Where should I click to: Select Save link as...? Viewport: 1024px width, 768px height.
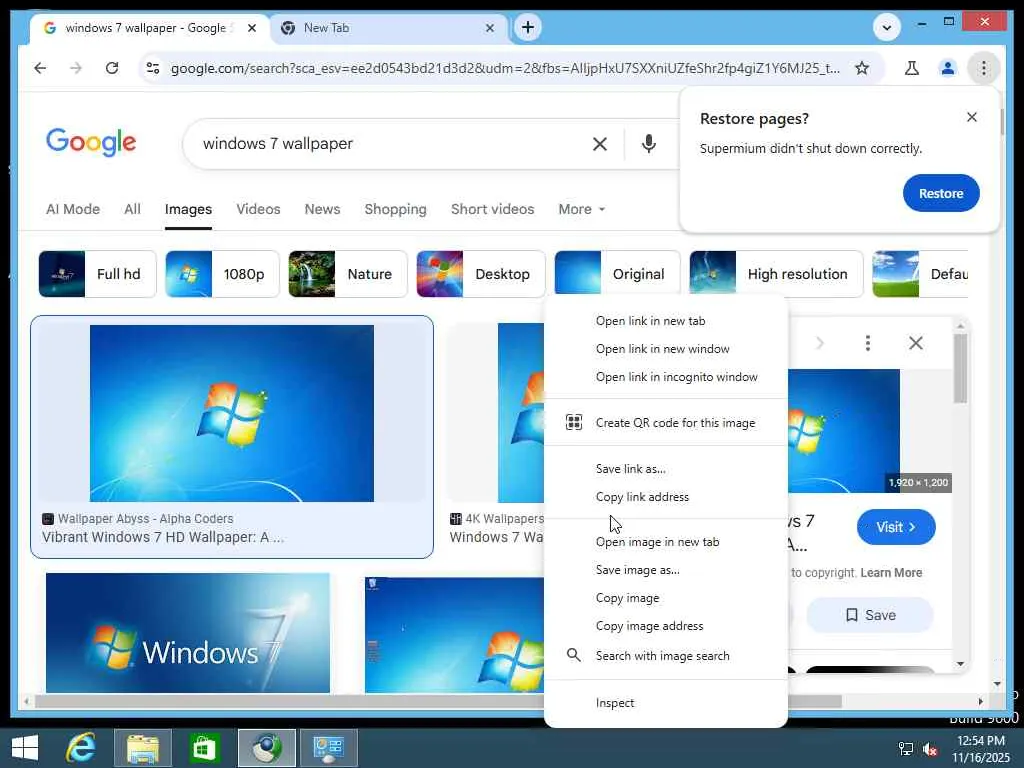tap(665, 469)
